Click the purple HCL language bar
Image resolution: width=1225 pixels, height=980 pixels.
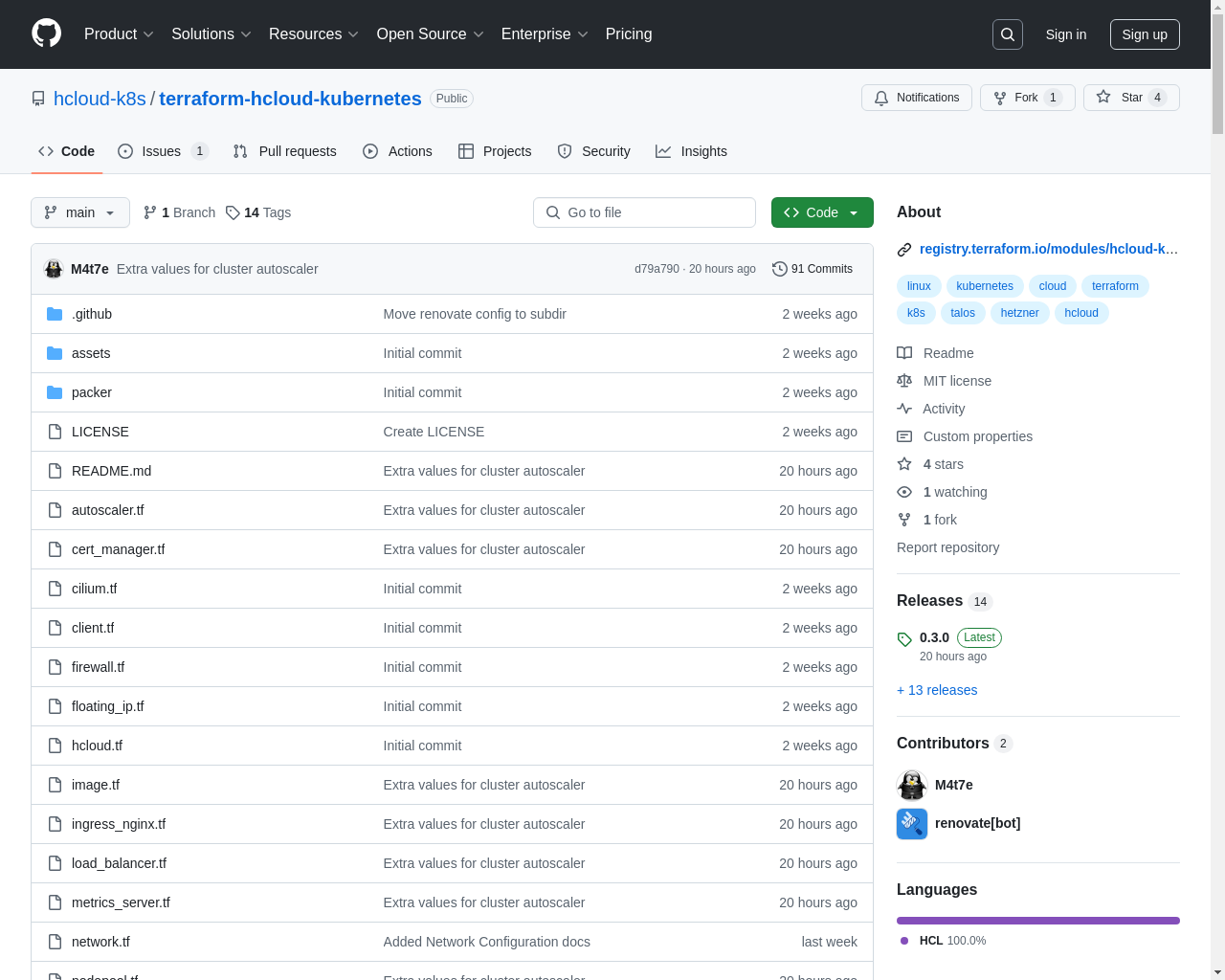point(1038,921)
